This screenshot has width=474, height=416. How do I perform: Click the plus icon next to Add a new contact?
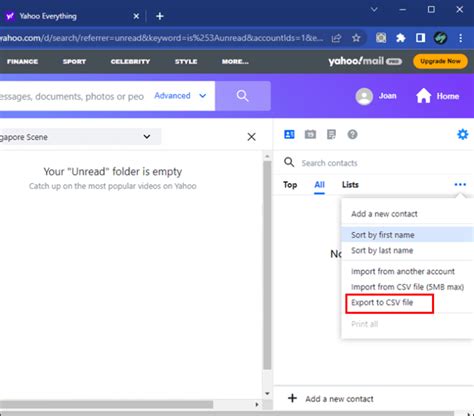point(292,398)
